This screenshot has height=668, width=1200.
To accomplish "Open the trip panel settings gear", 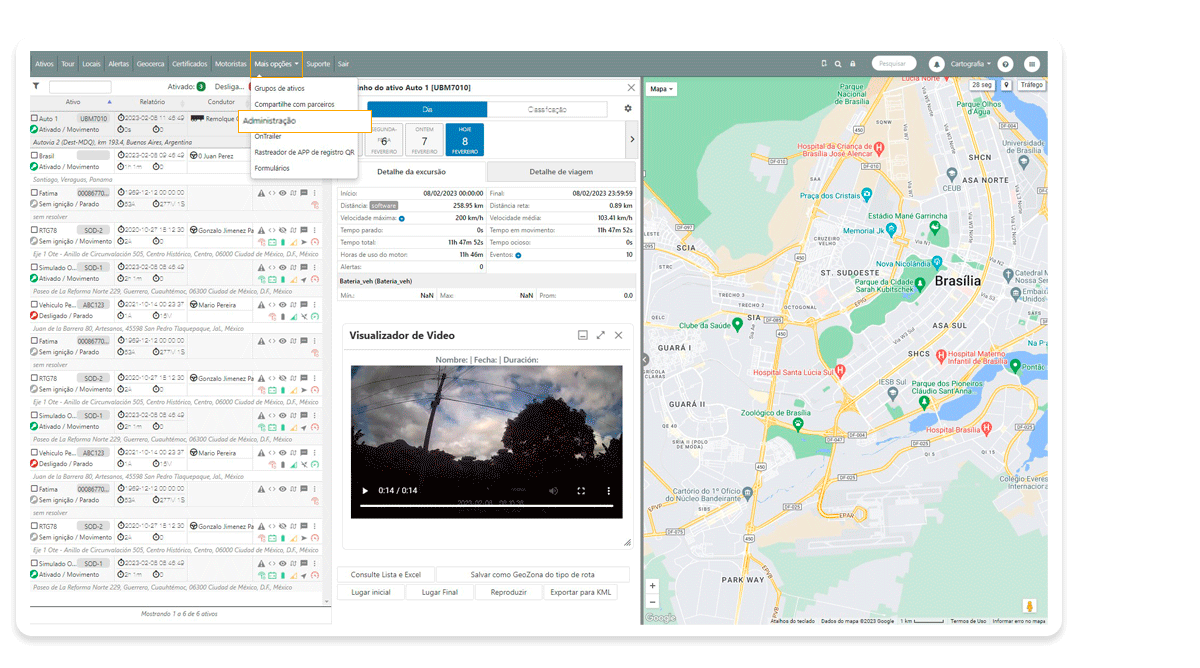I will point(628,109).
